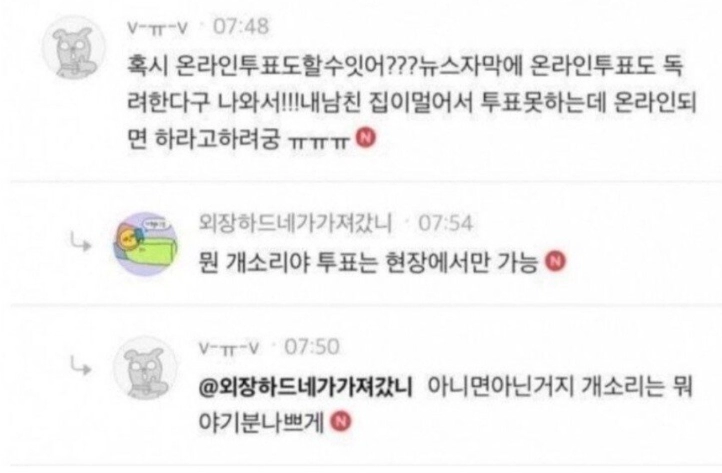Open the v-ㅠ-v username at 07:50

229,348
